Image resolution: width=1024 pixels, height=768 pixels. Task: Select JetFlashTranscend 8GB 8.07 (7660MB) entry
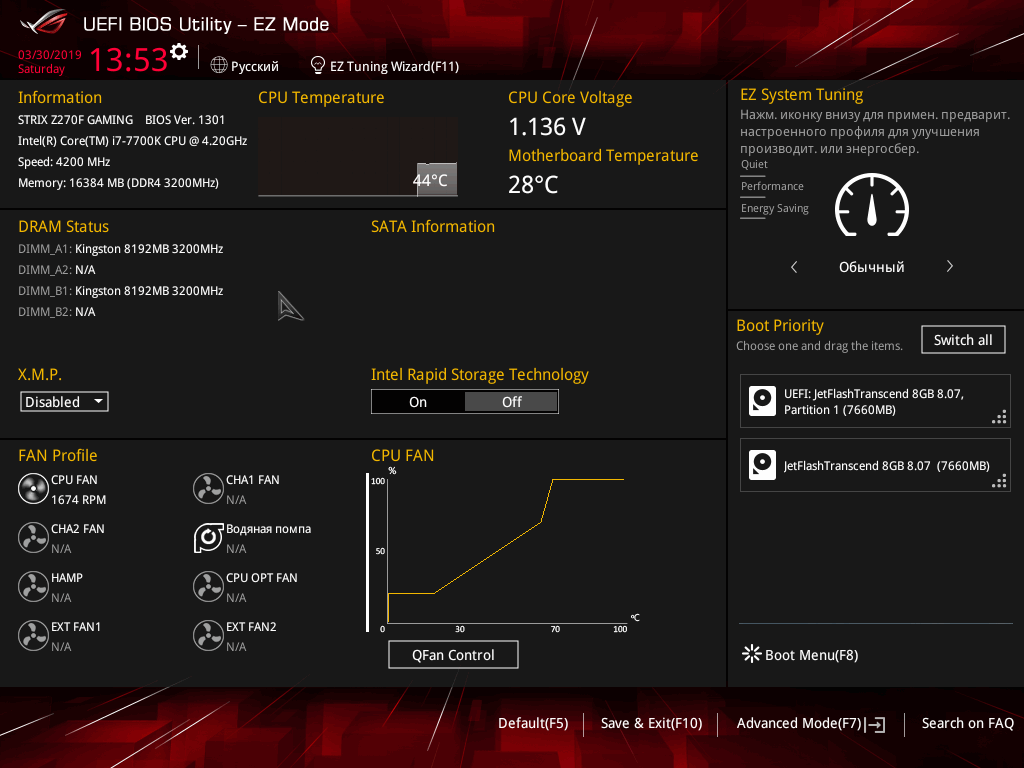[x=875, y=465]
